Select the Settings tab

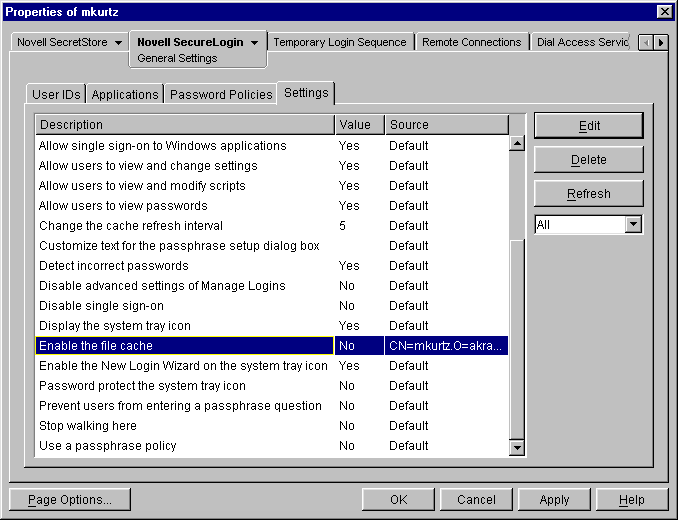[306, 93]
